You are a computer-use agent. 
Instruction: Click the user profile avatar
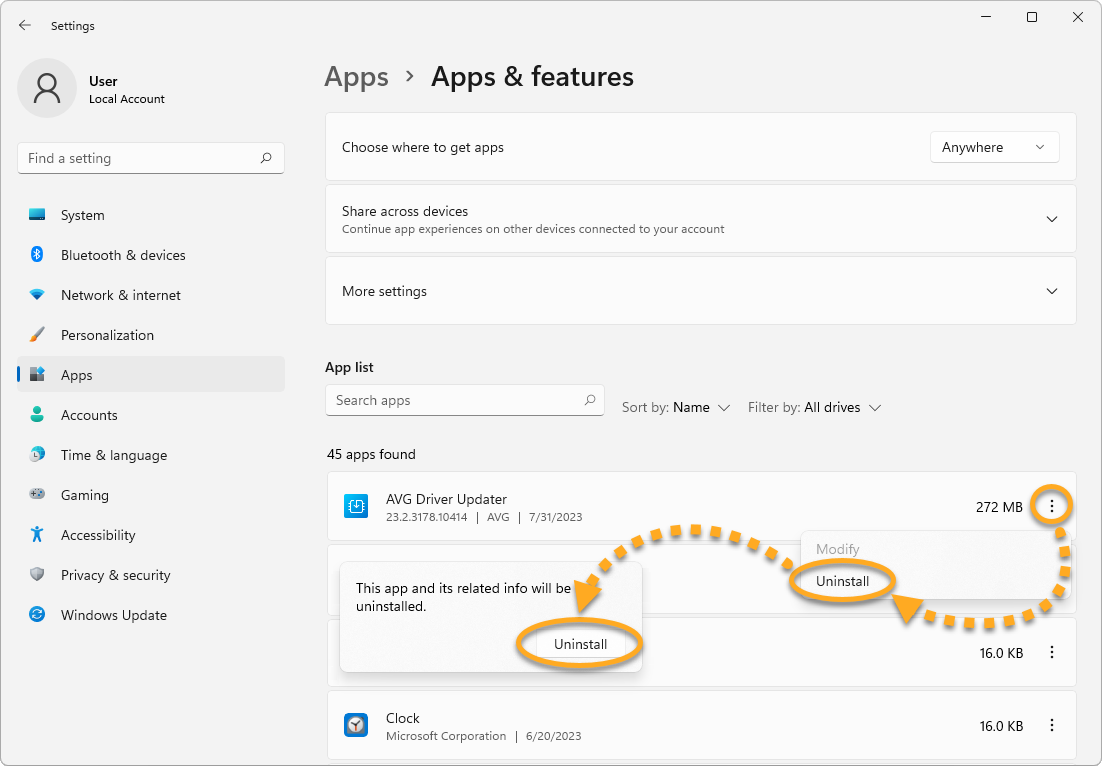[x=47, y=88]
